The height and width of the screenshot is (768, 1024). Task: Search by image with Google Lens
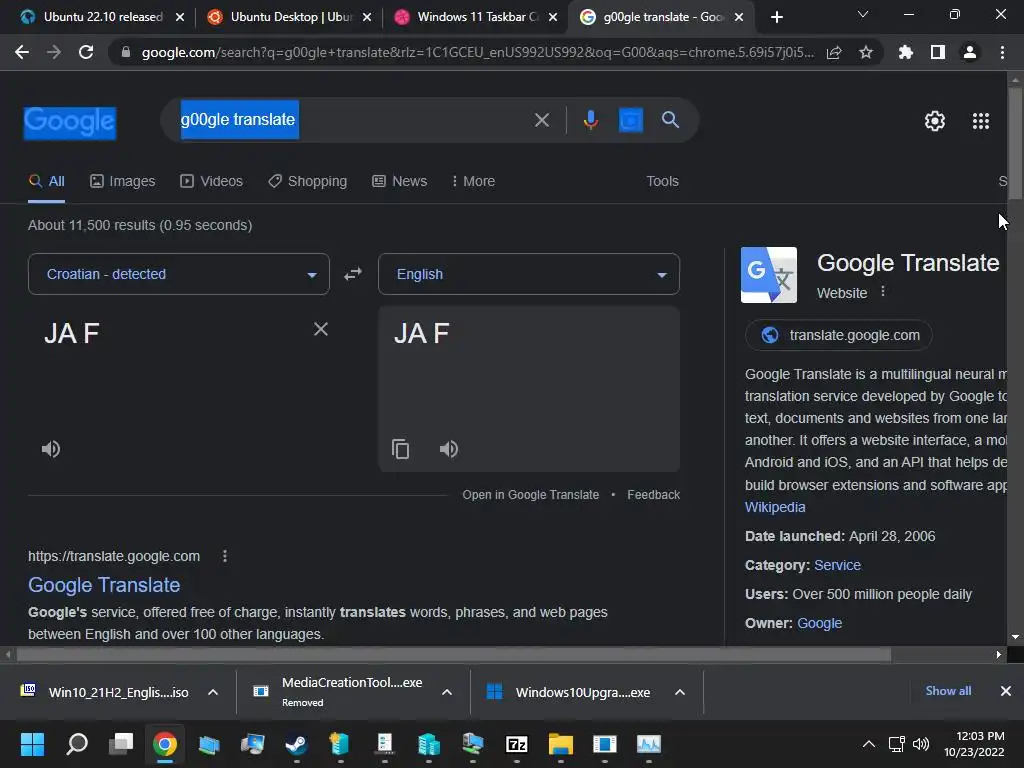pos(631,120)
